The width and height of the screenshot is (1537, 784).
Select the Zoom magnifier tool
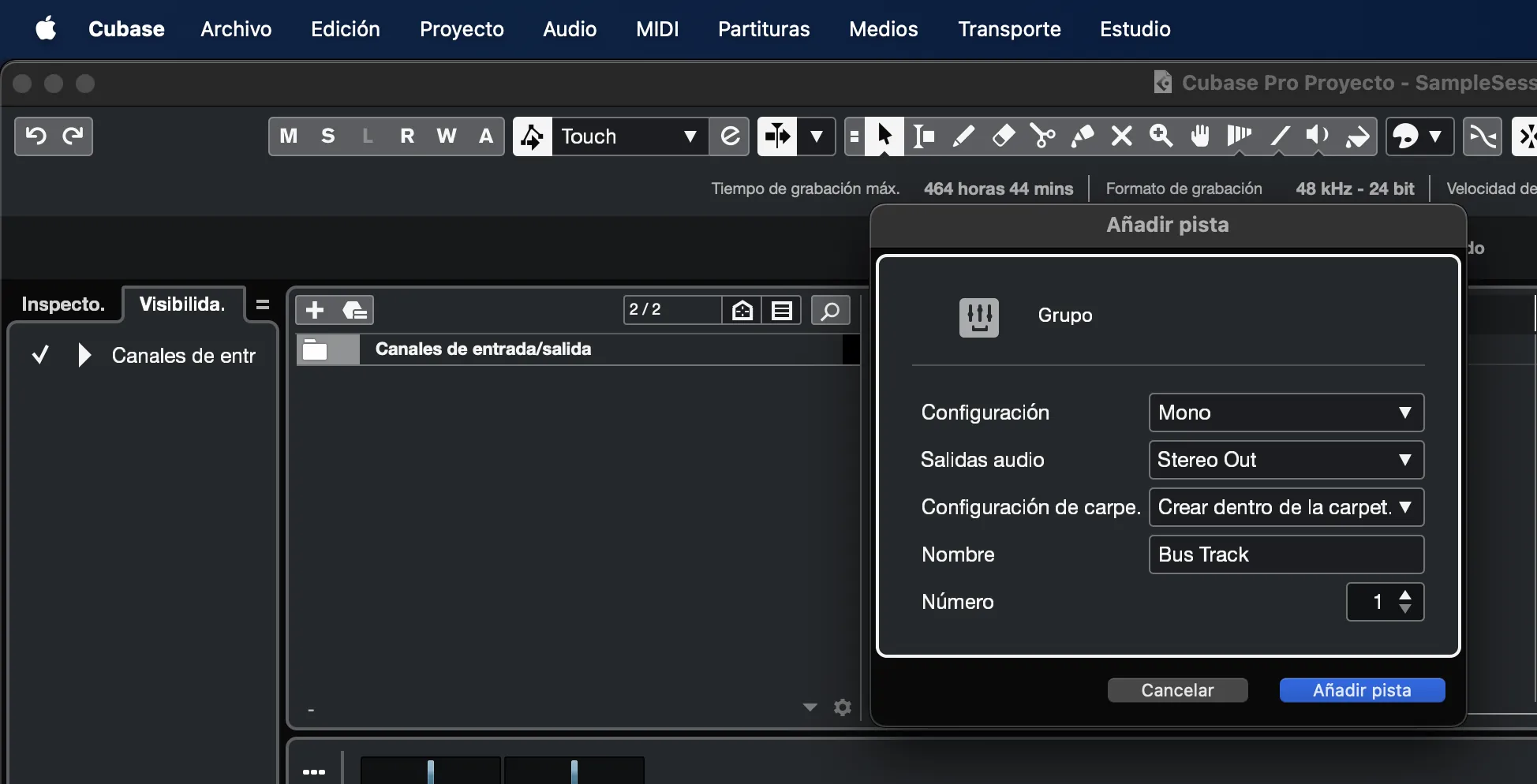pyautogui.click(x=1161, y=136)
